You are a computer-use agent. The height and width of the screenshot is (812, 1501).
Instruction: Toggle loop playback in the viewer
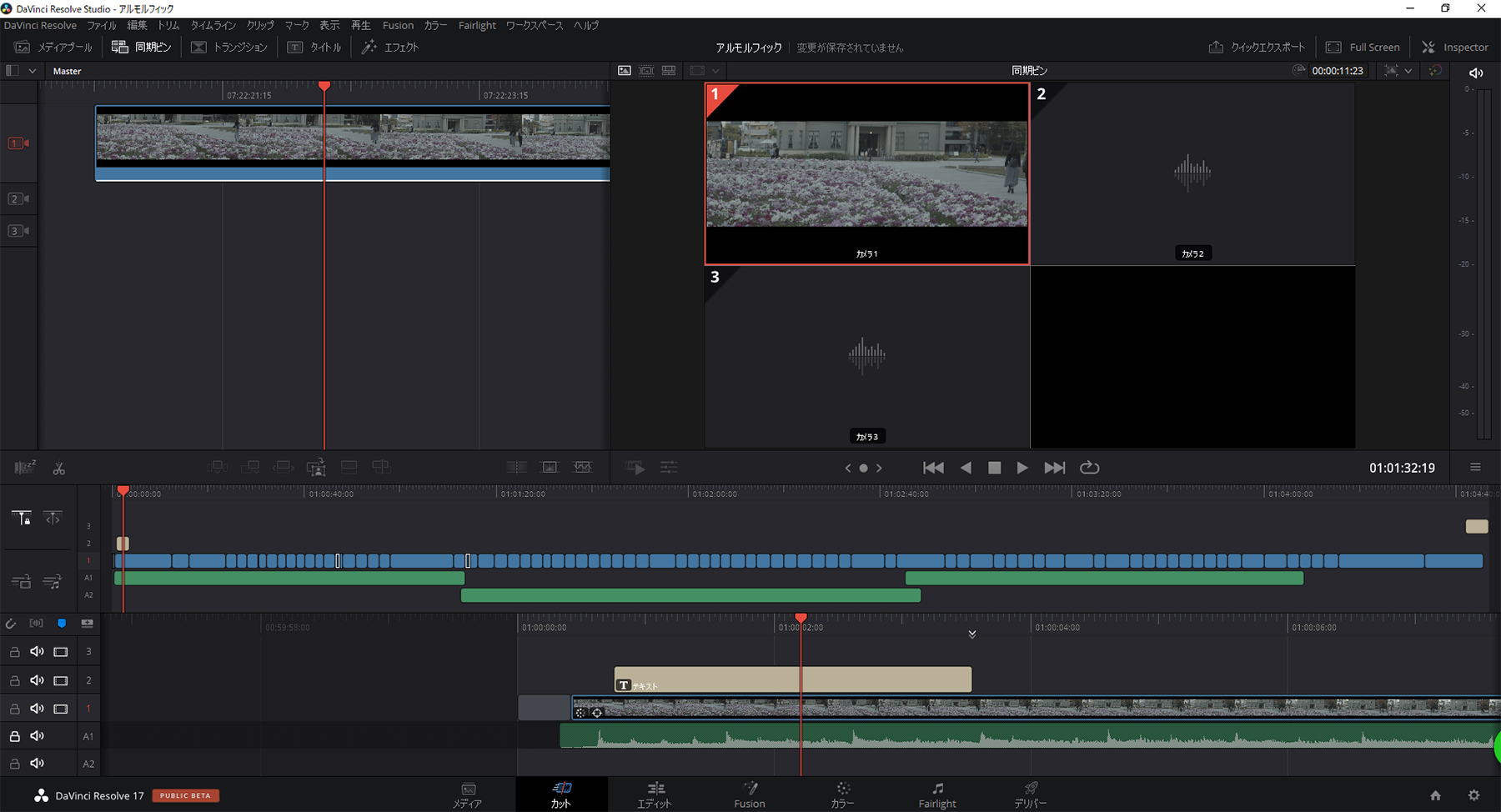(x=1089, y=468)
